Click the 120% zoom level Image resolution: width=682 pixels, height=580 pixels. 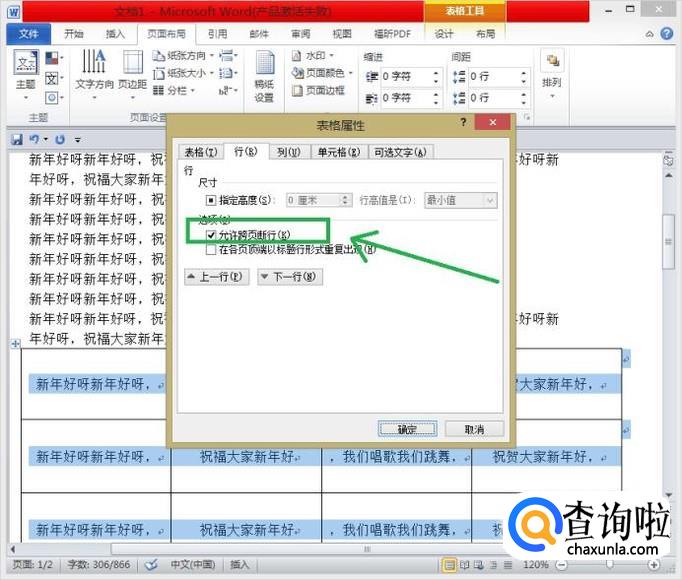[535, 565]
